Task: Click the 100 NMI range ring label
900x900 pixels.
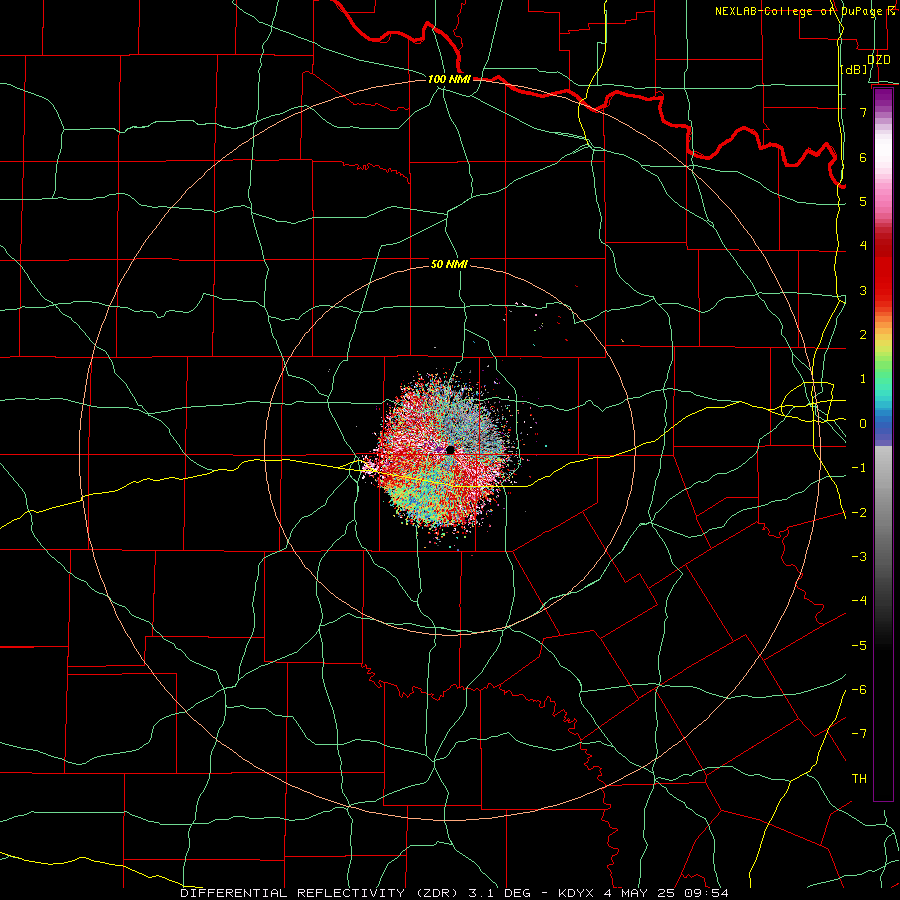Action: pyautogui.click(x=449, y=79)
